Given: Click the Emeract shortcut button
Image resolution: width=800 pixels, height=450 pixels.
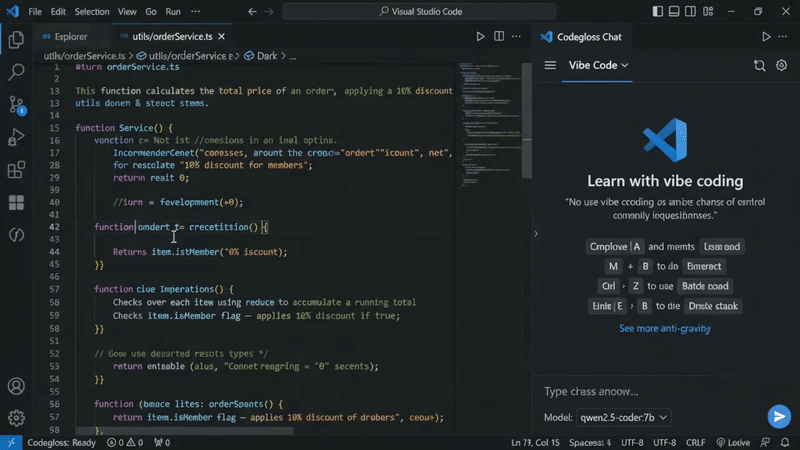Looking at the screenshot, I should tap(704, 266).
